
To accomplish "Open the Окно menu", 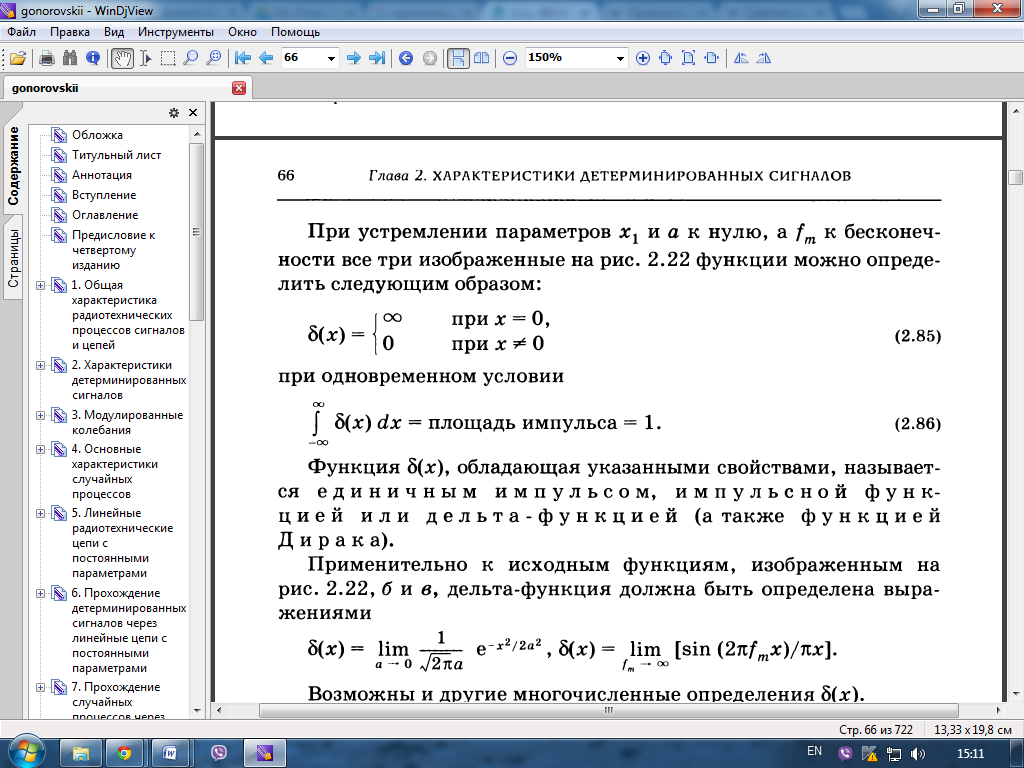I will coord(242,32).
